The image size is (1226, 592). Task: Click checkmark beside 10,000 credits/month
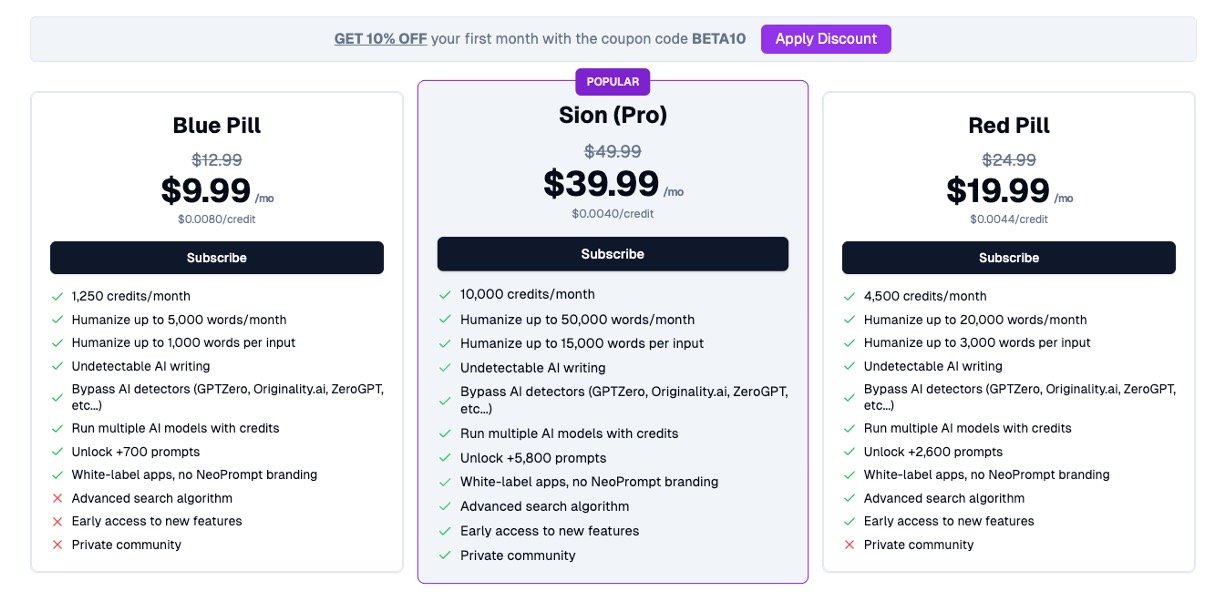point(445,295)
